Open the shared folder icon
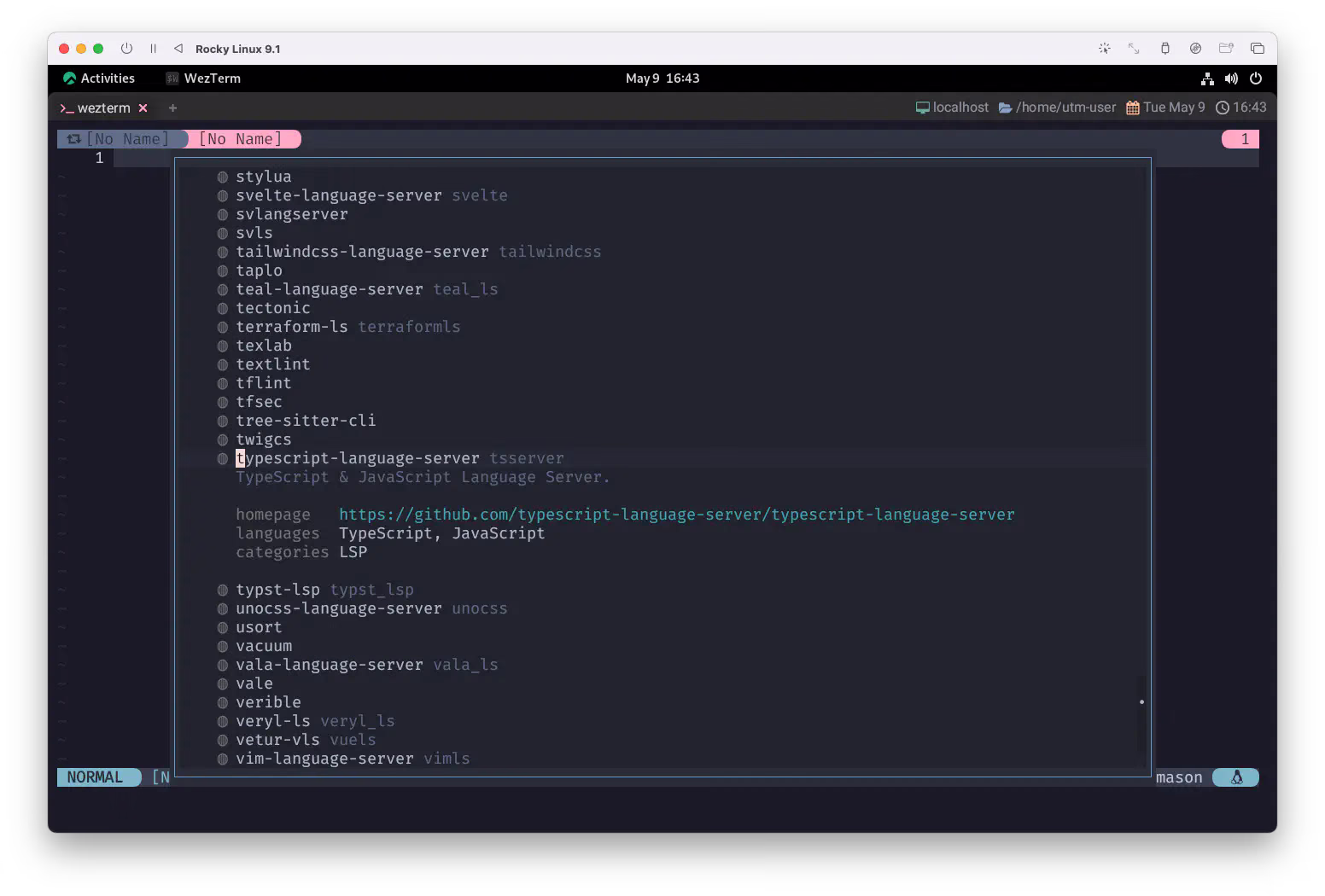Image resolution: width=1325 pixels, height=896 pixels. (x=1226, y=49)
